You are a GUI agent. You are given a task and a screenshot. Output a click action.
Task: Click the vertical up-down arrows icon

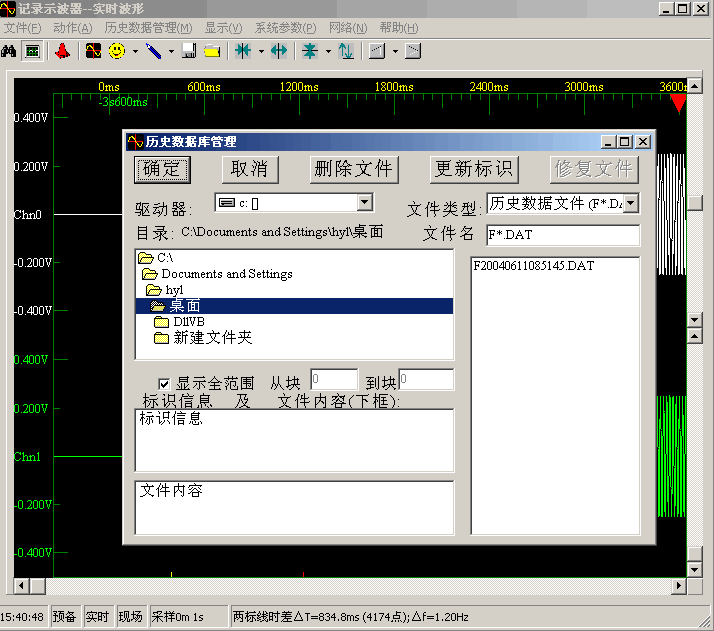(x=346, y=51)
